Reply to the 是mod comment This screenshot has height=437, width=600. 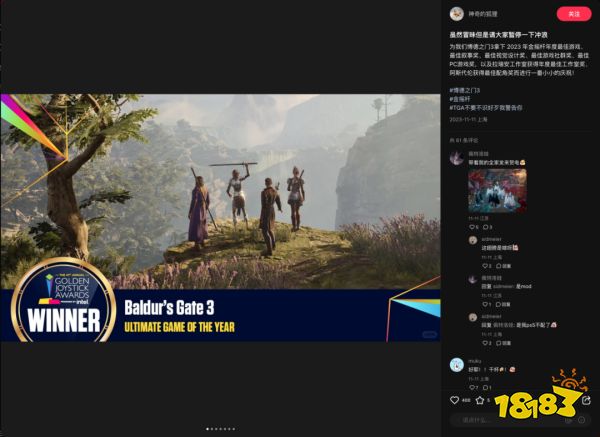click(x=503, y=304)
